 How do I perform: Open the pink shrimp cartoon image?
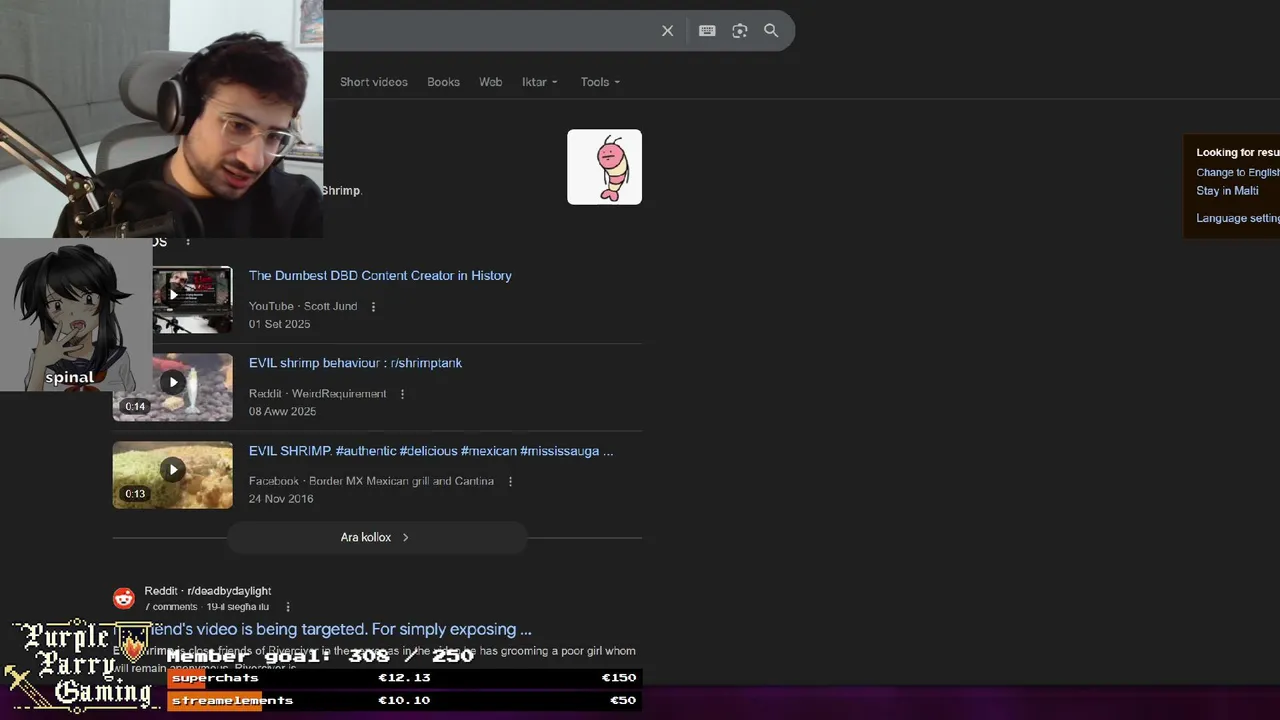[x=604, y=167]
